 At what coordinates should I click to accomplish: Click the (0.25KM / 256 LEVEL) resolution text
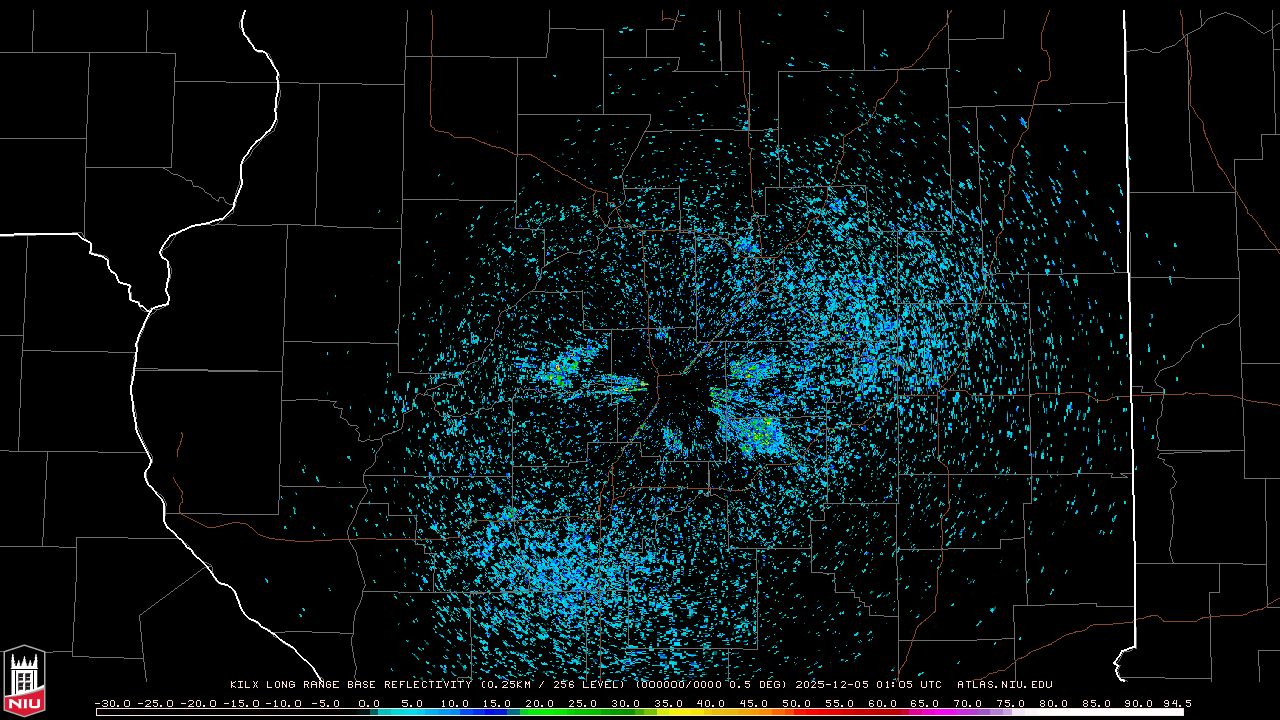pos(553,685)
